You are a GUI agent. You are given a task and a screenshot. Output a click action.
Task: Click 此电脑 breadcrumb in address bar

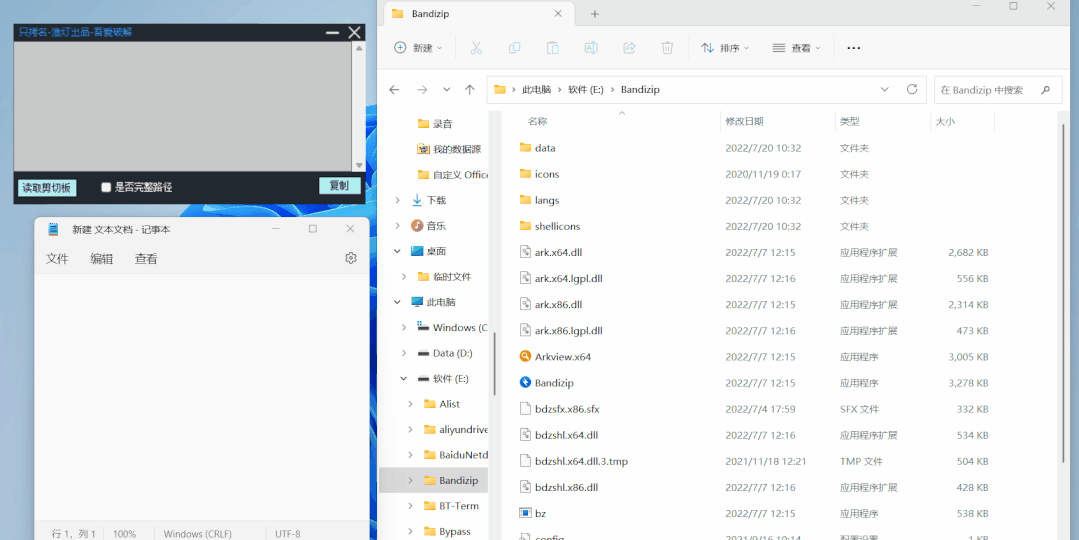point(537,89)
